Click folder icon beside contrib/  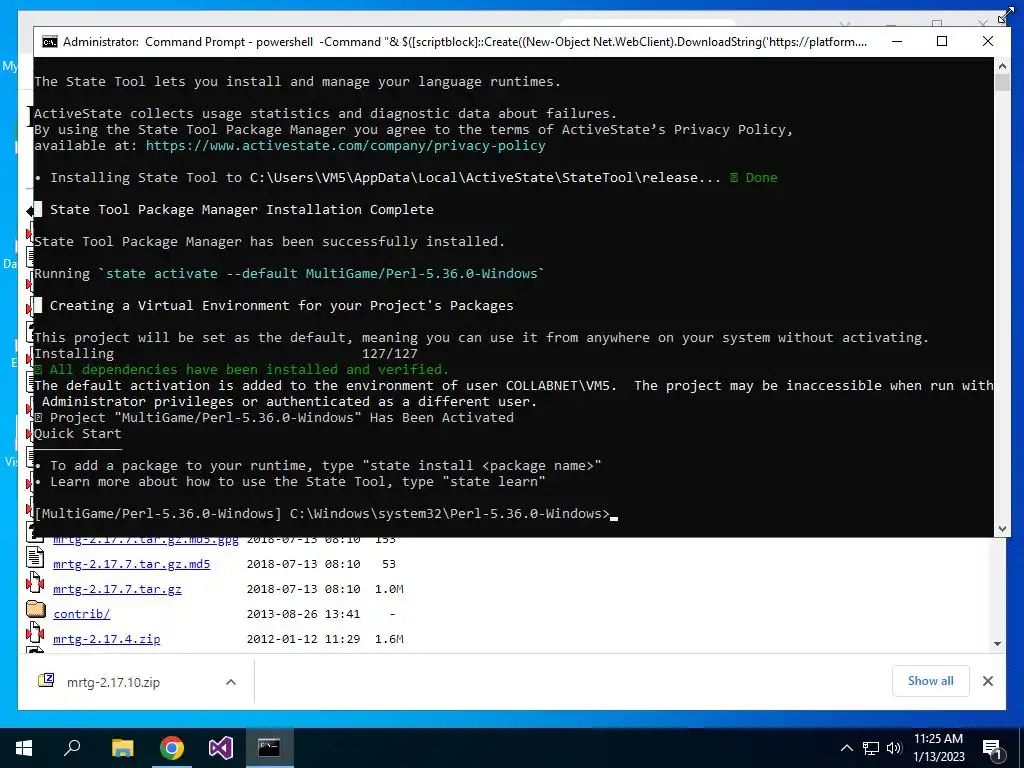[36, 609]
